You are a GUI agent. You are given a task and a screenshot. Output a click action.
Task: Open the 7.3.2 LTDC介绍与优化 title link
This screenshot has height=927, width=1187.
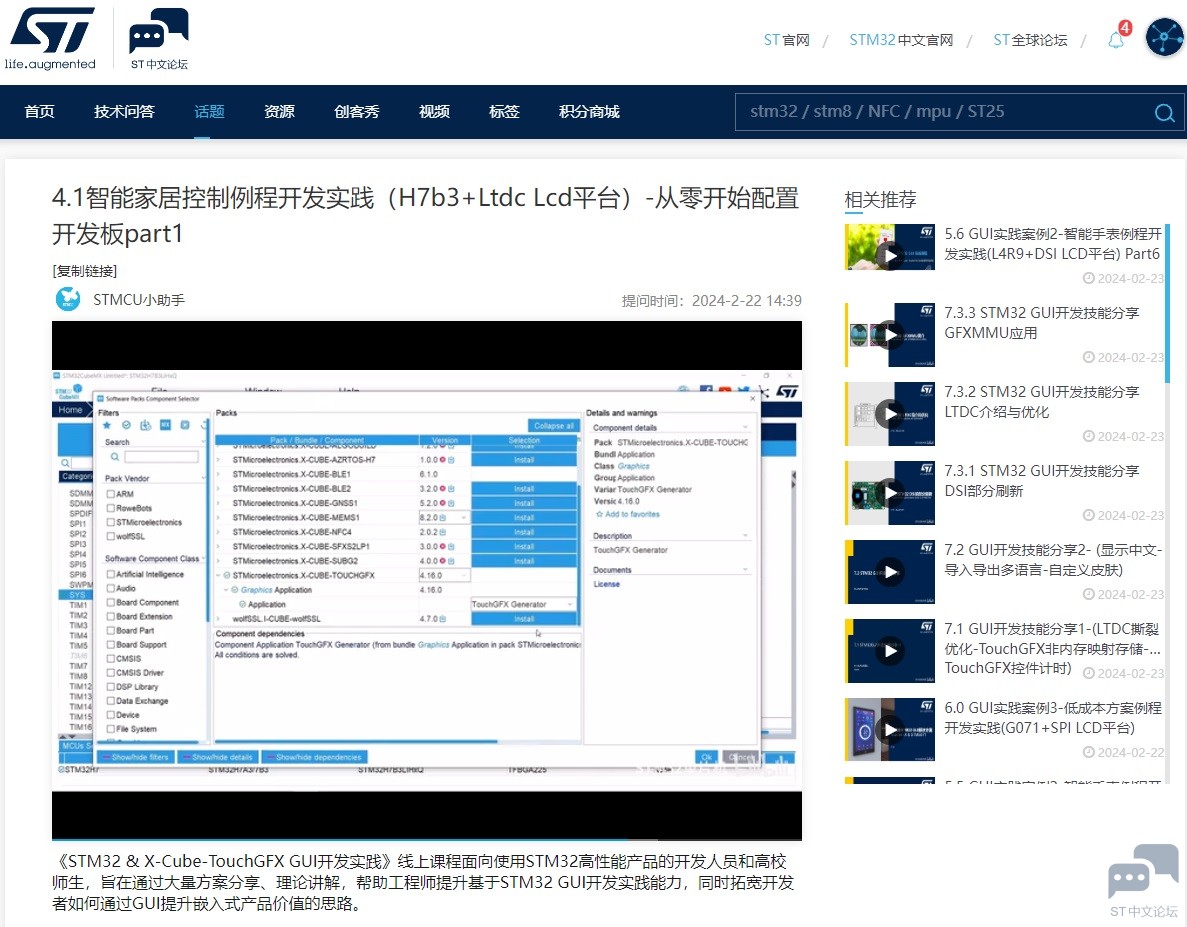pos(1042,402)
